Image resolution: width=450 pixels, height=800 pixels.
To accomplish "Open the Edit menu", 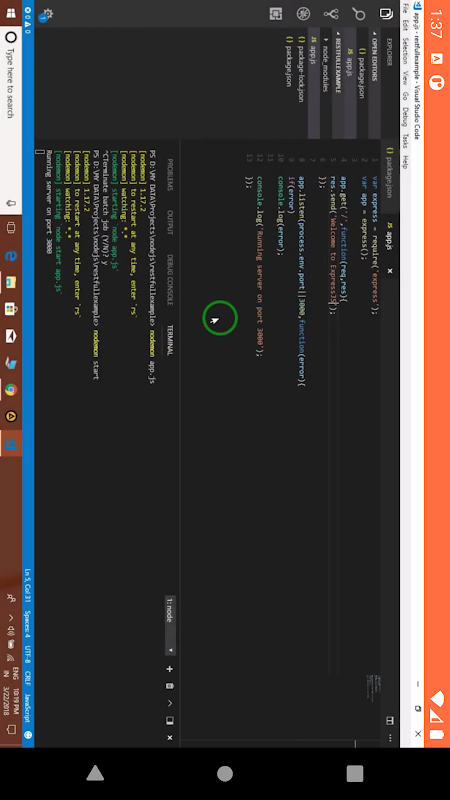I will point(405,24).
